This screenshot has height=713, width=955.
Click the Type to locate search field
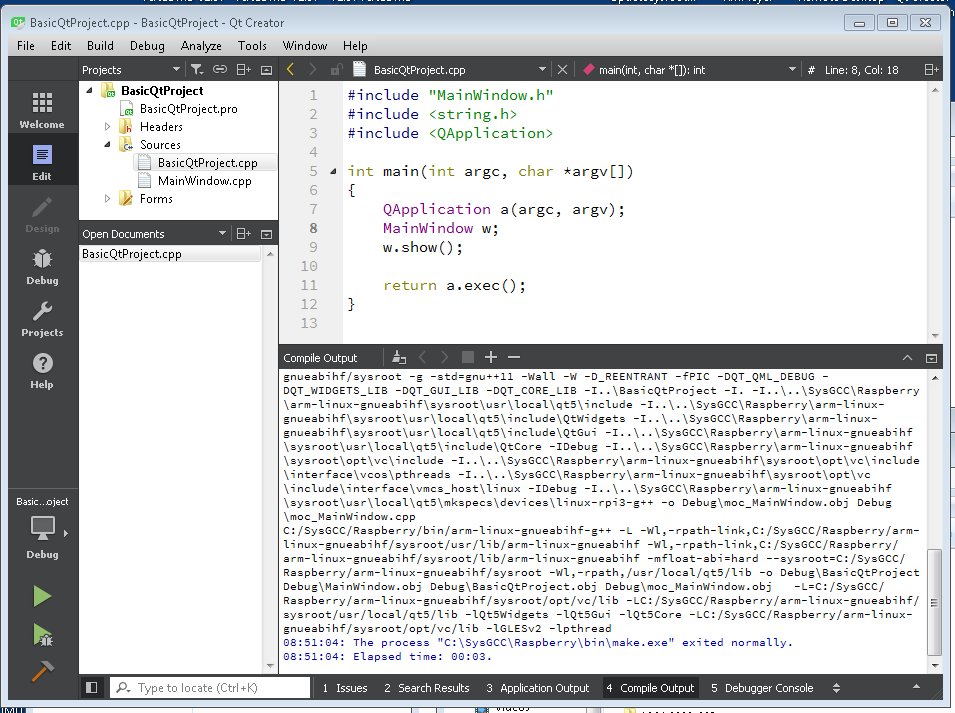click(x=210, y=687)
